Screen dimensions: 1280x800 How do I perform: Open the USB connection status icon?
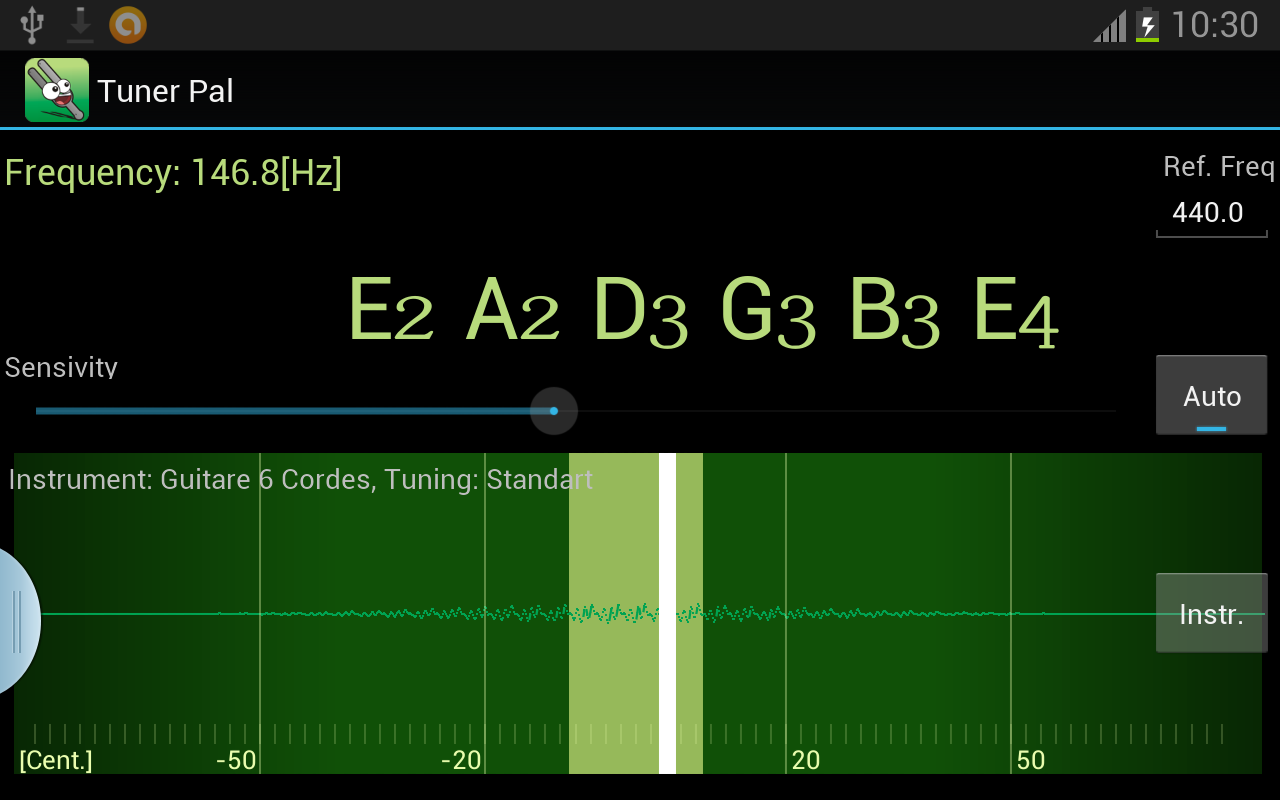32,25
